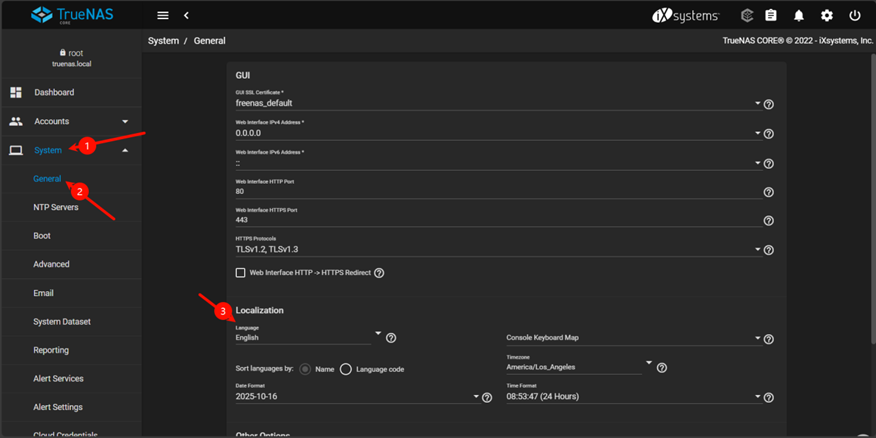Viewport: 876px width, 438px height.
Task: Show help for Web Interface IPv4 Address
Action: [x=769, y=134]
